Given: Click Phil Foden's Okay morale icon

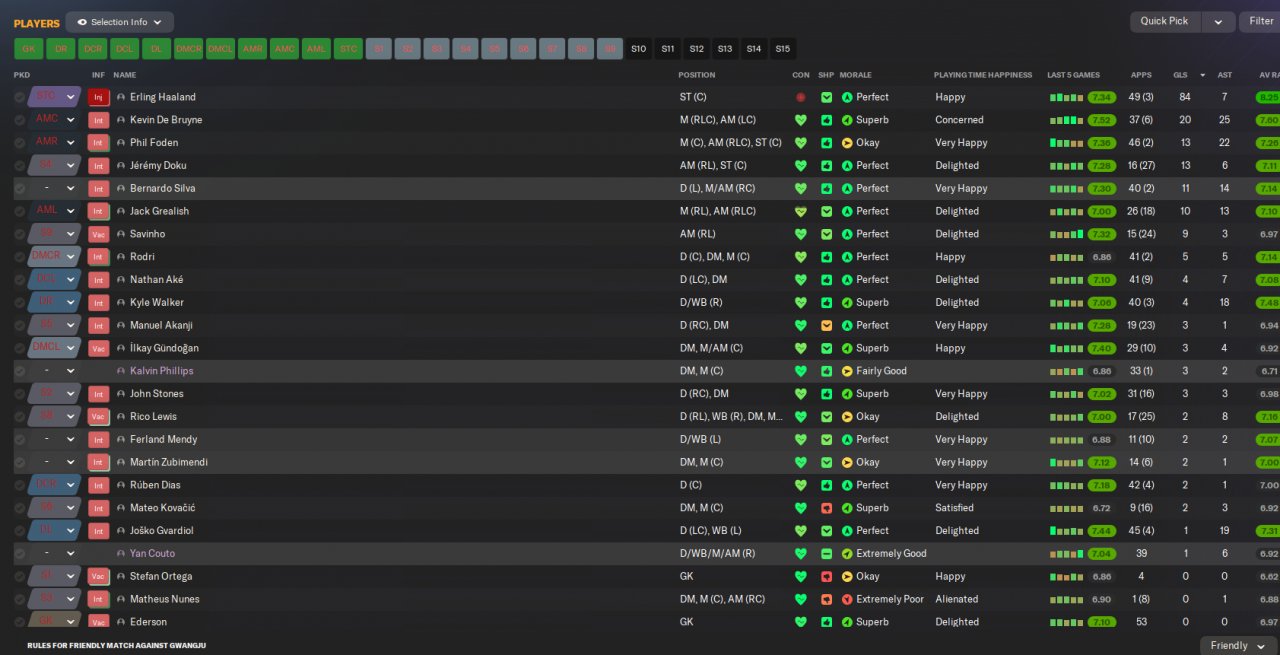Looking at the screenshot, I should pos(847,143).
